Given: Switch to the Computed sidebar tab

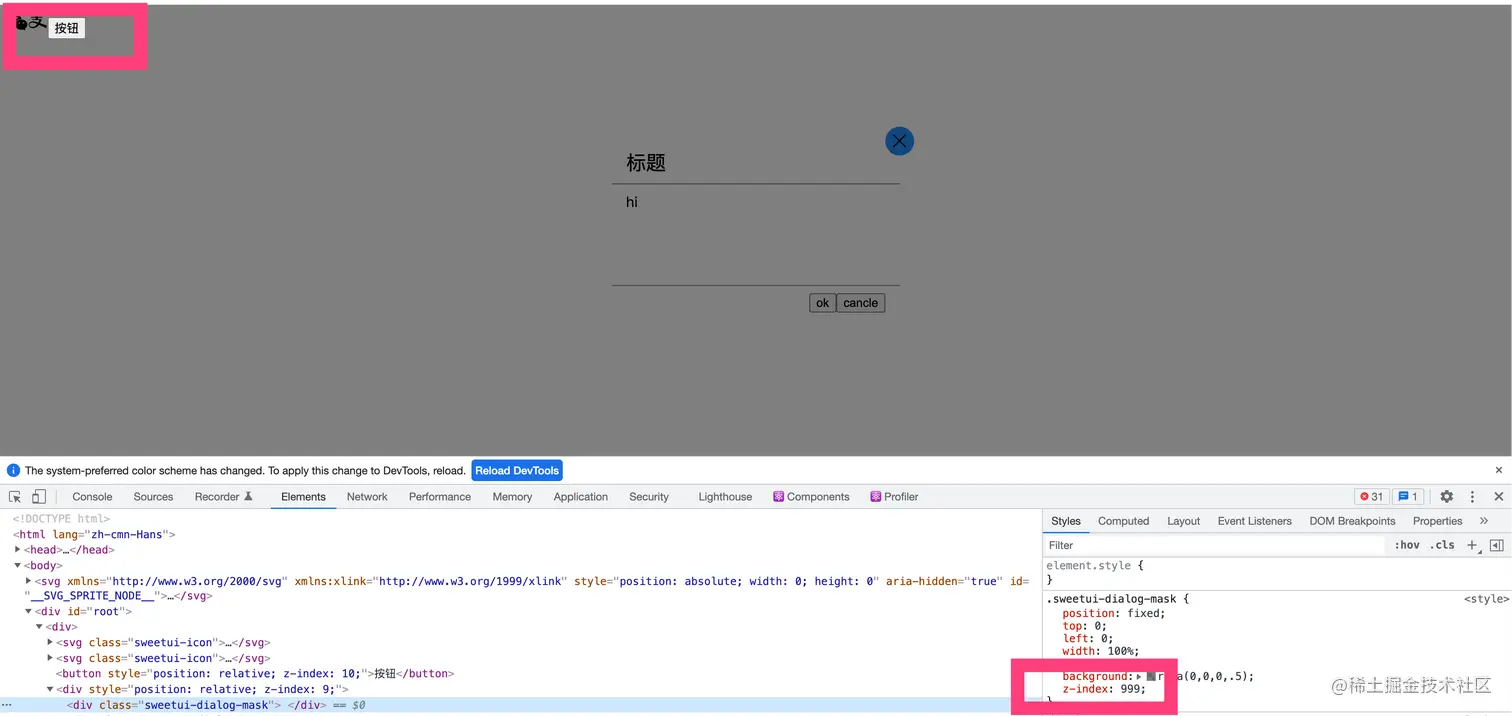Looking at the screenshot, I should click(1123, 521).
